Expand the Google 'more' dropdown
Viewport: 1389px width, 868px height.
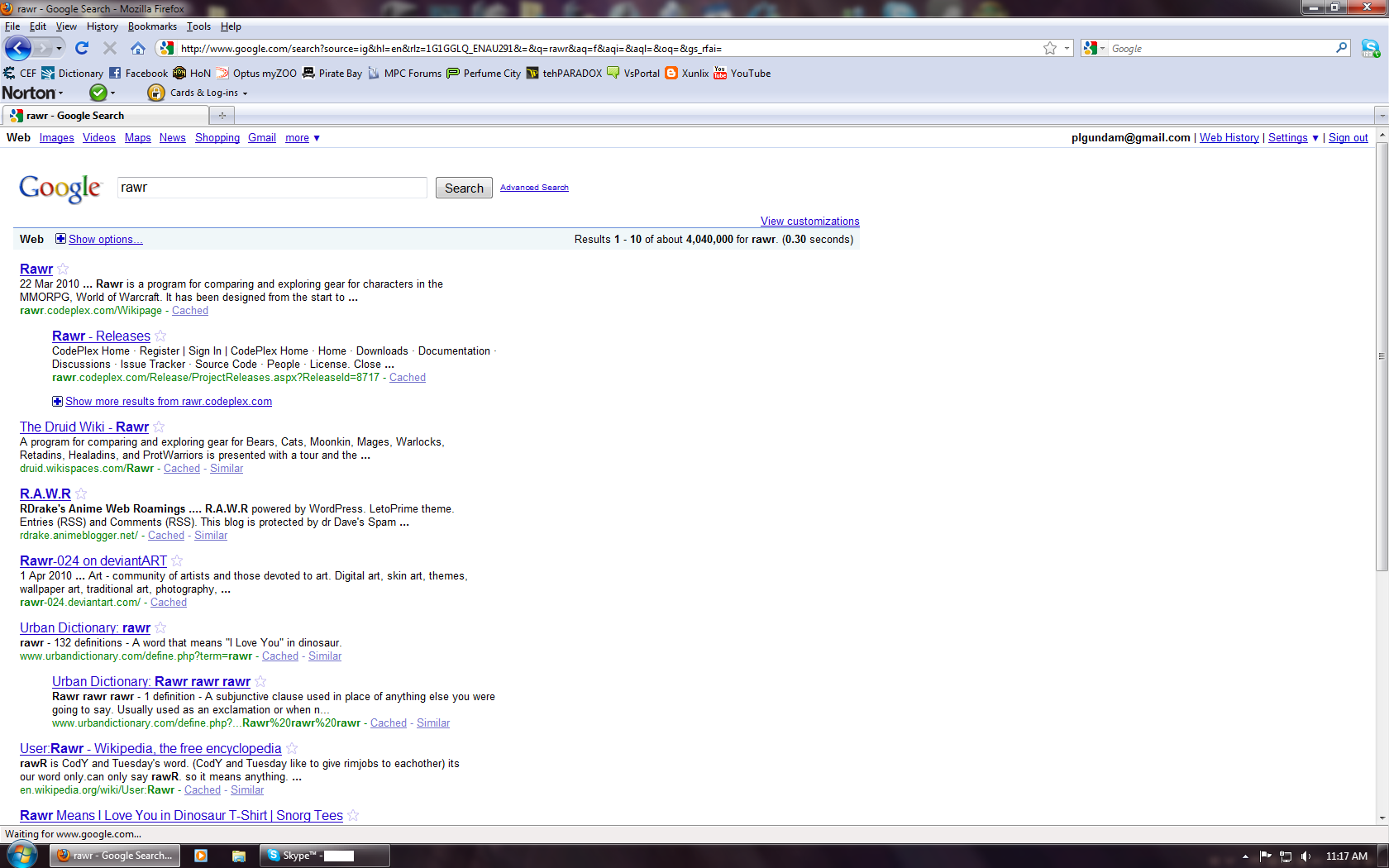tap(303, 138)
